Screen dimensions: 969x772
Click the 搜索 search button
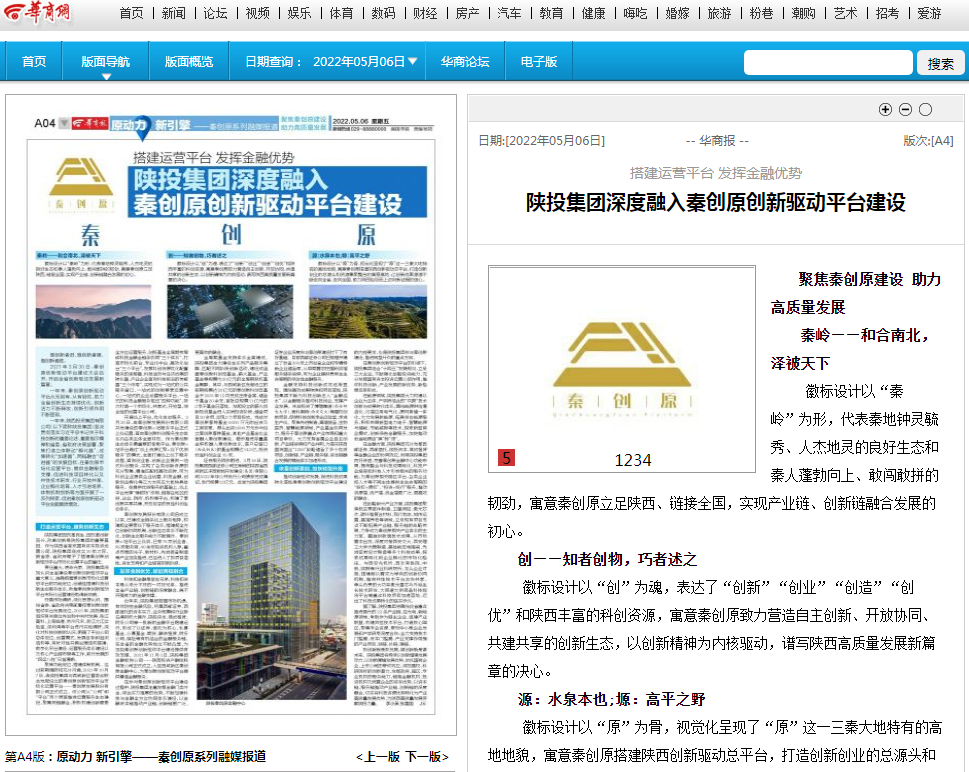click(x=940, y=63)
